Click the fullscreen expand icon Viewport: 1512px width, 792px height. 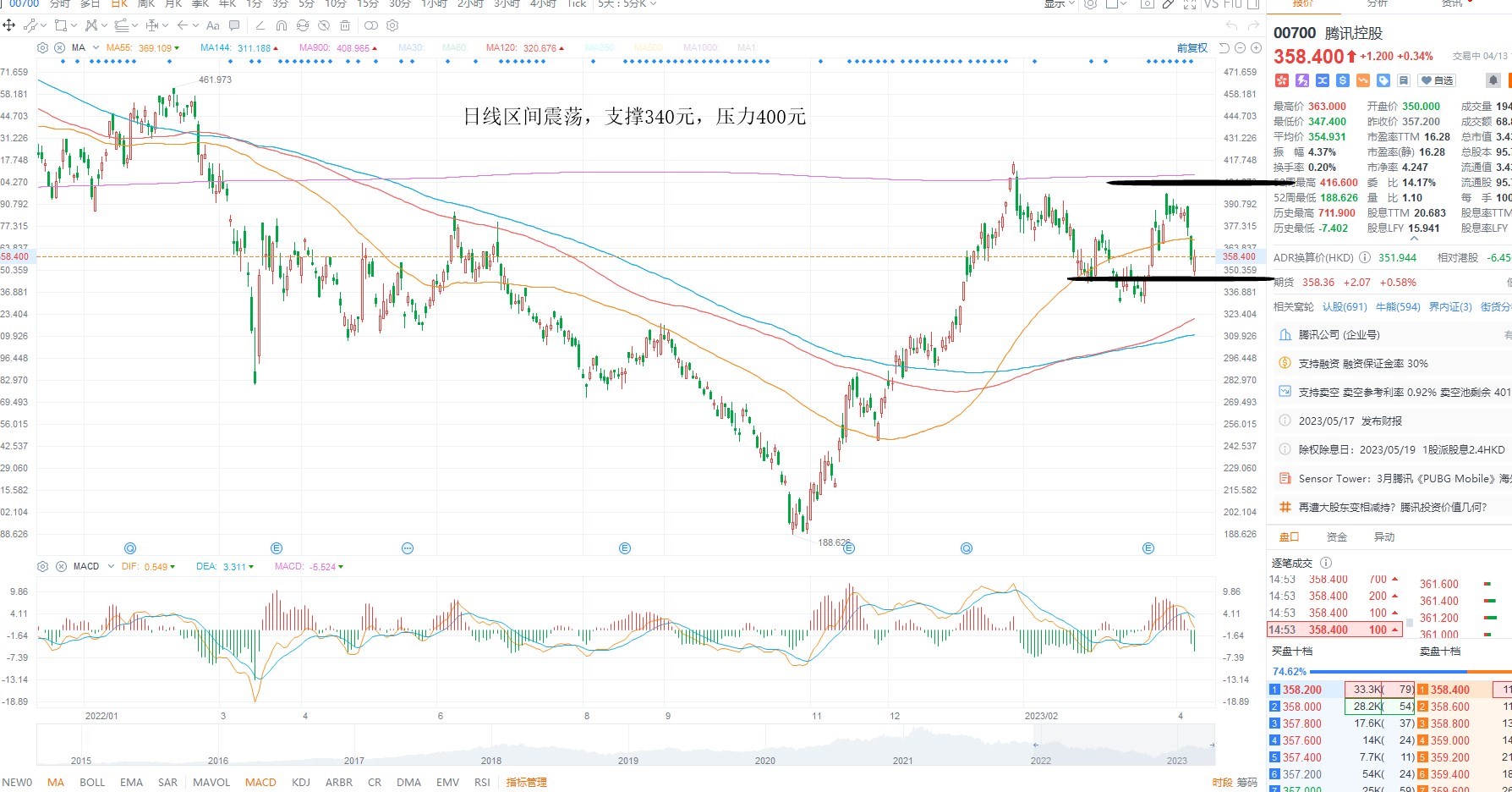click(x=1190, y=4)
